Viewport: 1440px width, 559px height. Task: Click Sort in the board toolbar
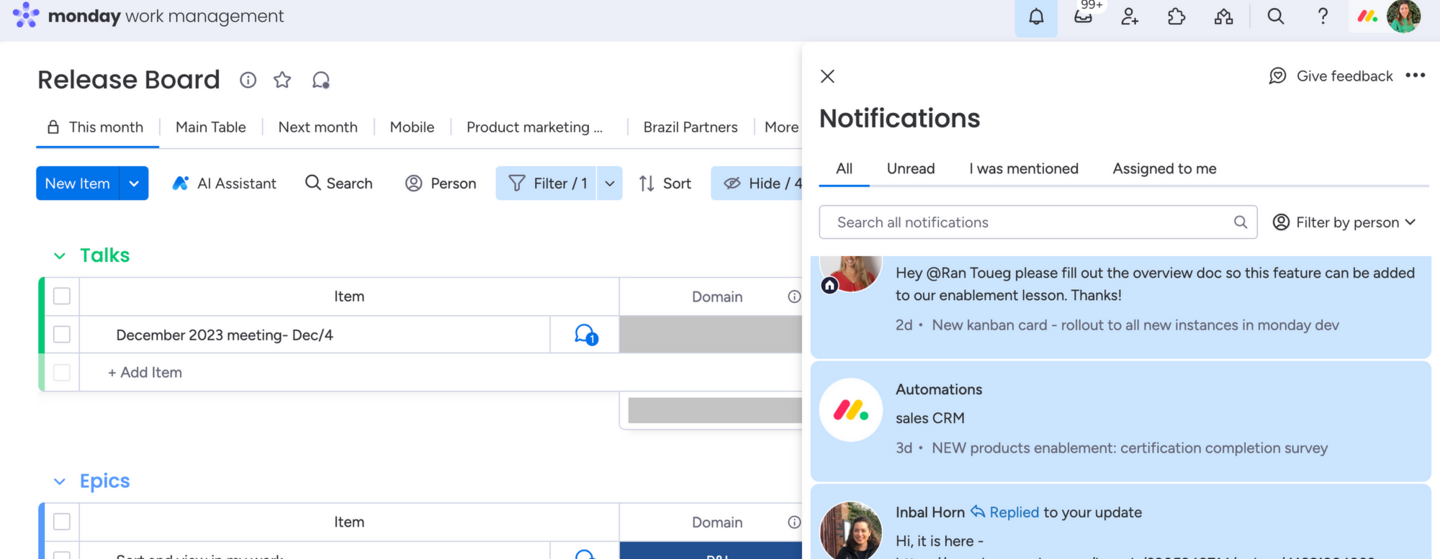tap(665, 183)
